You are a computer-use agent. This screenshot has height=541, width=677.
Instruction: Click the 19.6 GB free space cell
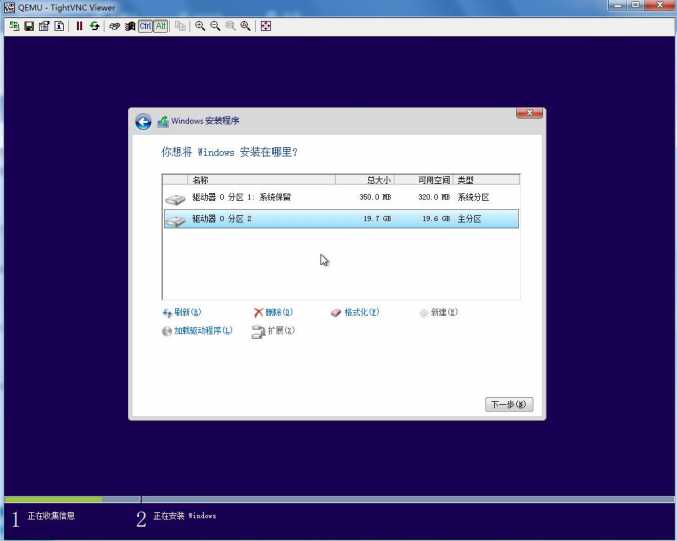pyautogui.click(x=436, y=219)
